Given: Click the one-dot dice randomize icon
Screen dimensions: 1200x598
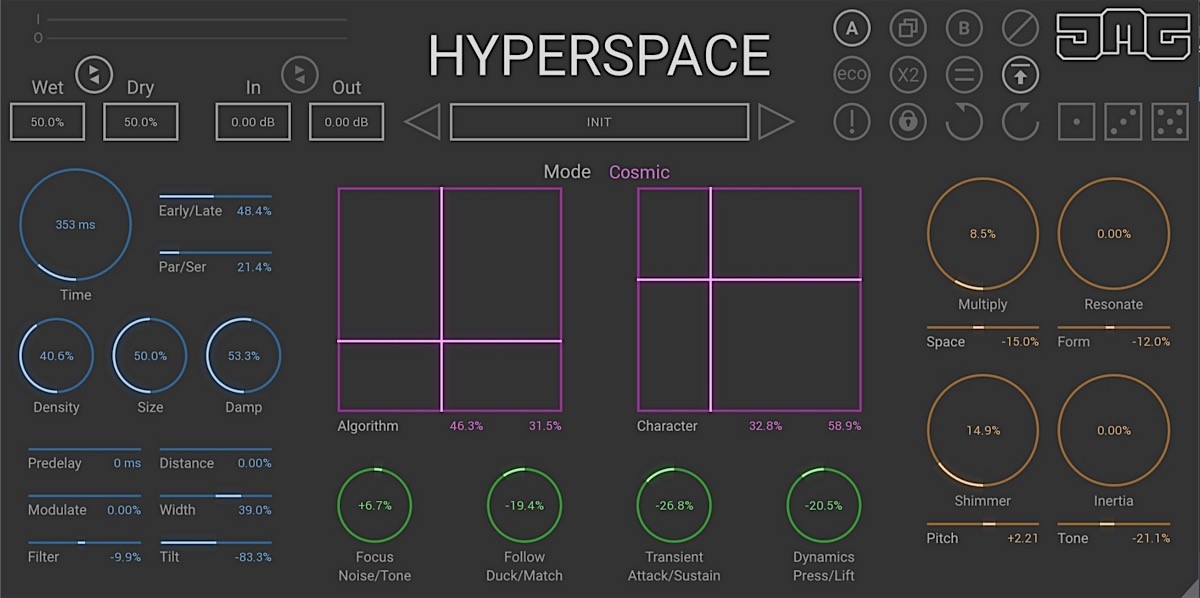Looking at the screenshot, I should click(1077, 122).
